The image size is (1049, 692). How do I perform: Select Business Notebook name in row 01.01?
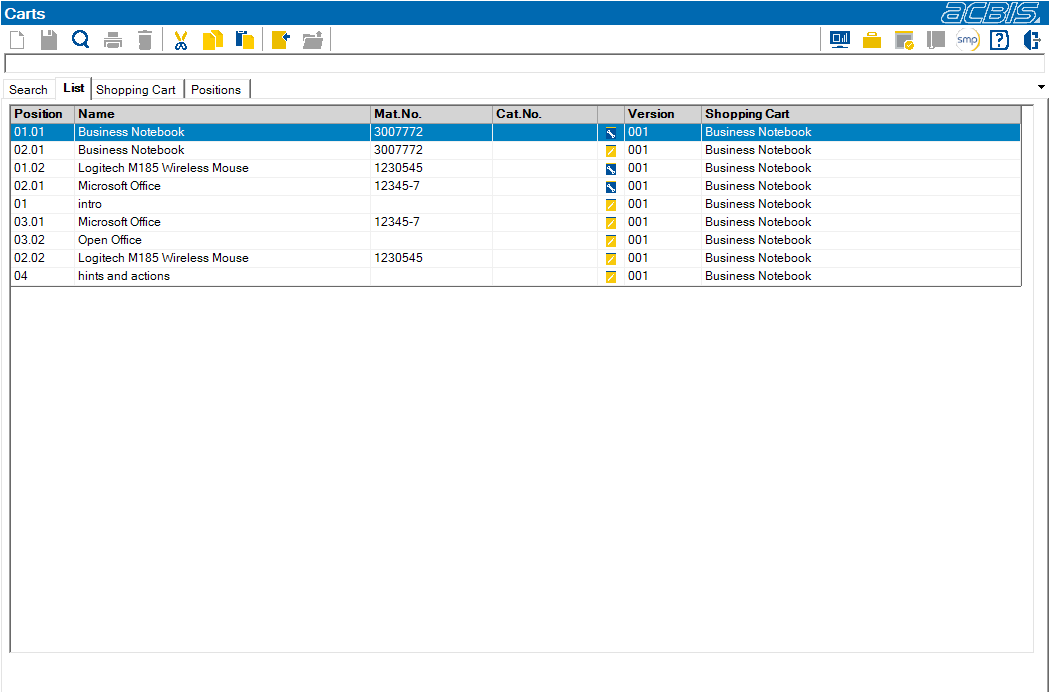point(131,132)
